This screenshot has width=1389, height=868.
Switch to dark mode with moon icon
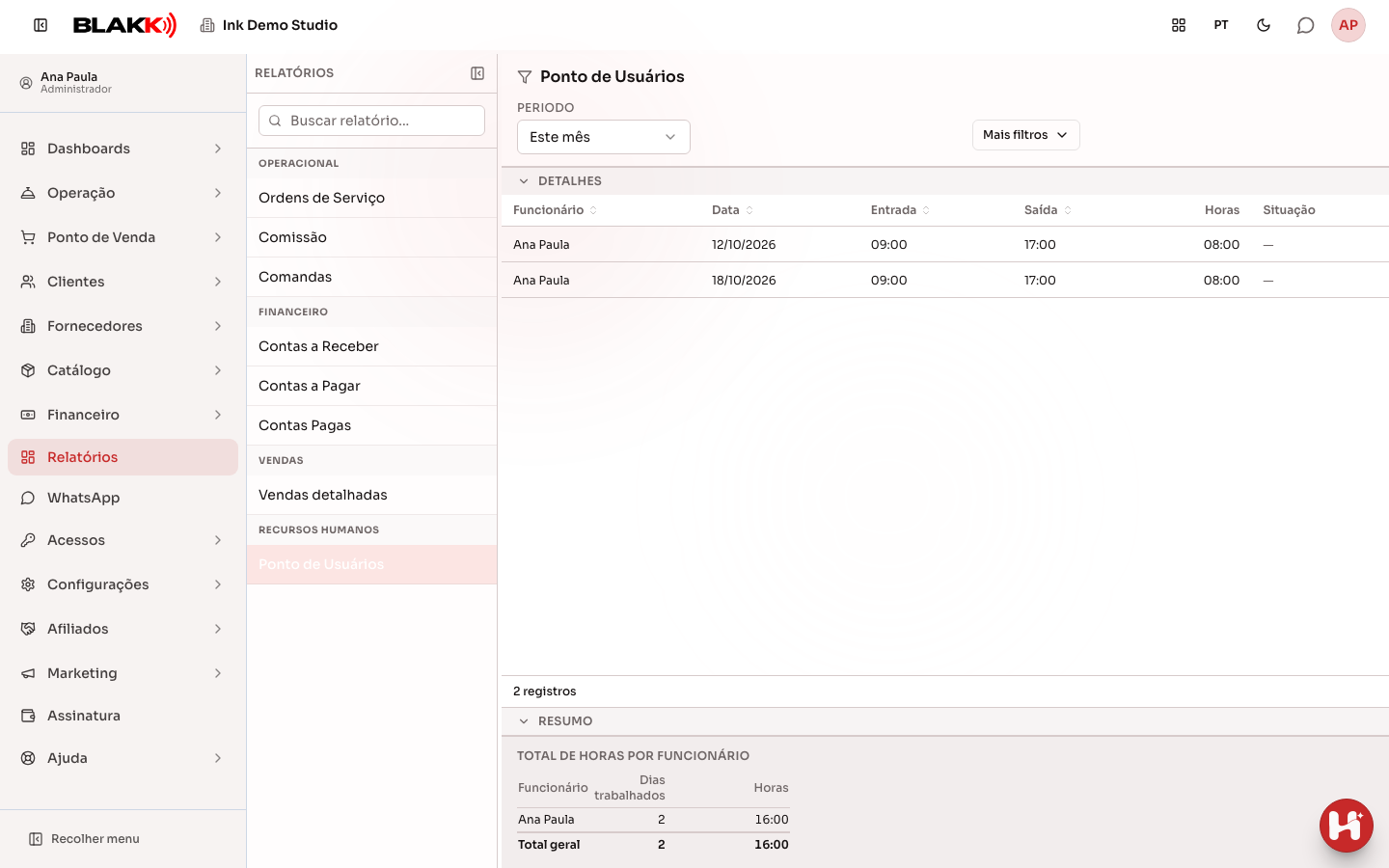point(1264,25)
